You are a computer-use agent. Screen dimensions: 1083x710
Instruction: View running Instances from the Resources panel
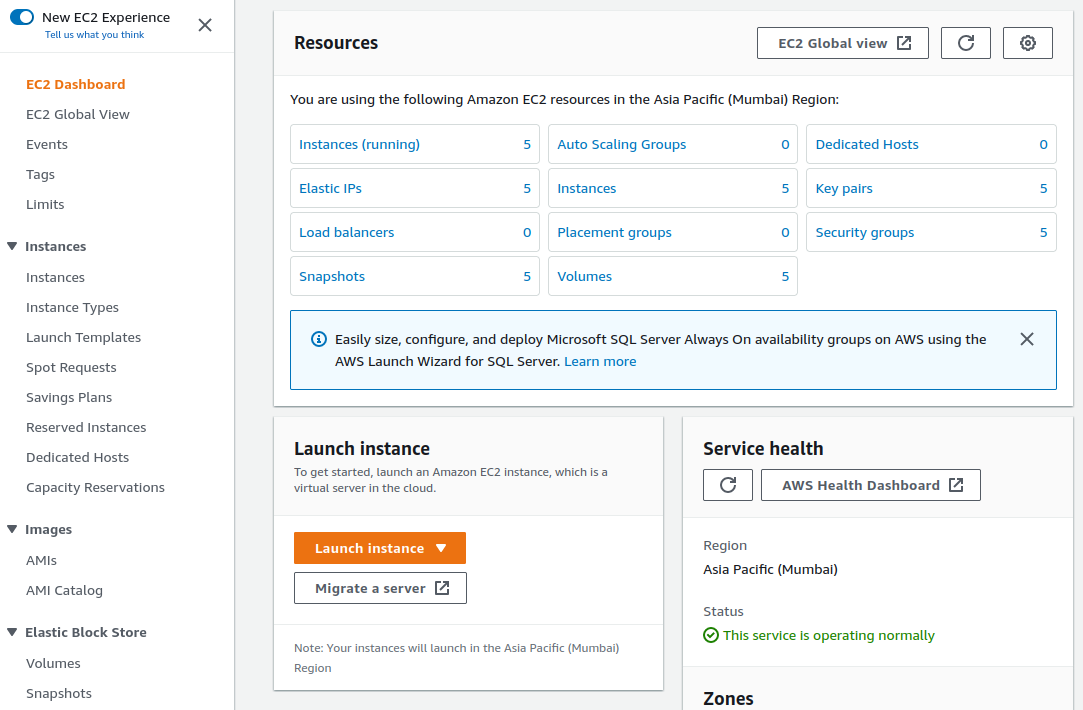pyautogui.click(x=360, y=144)
